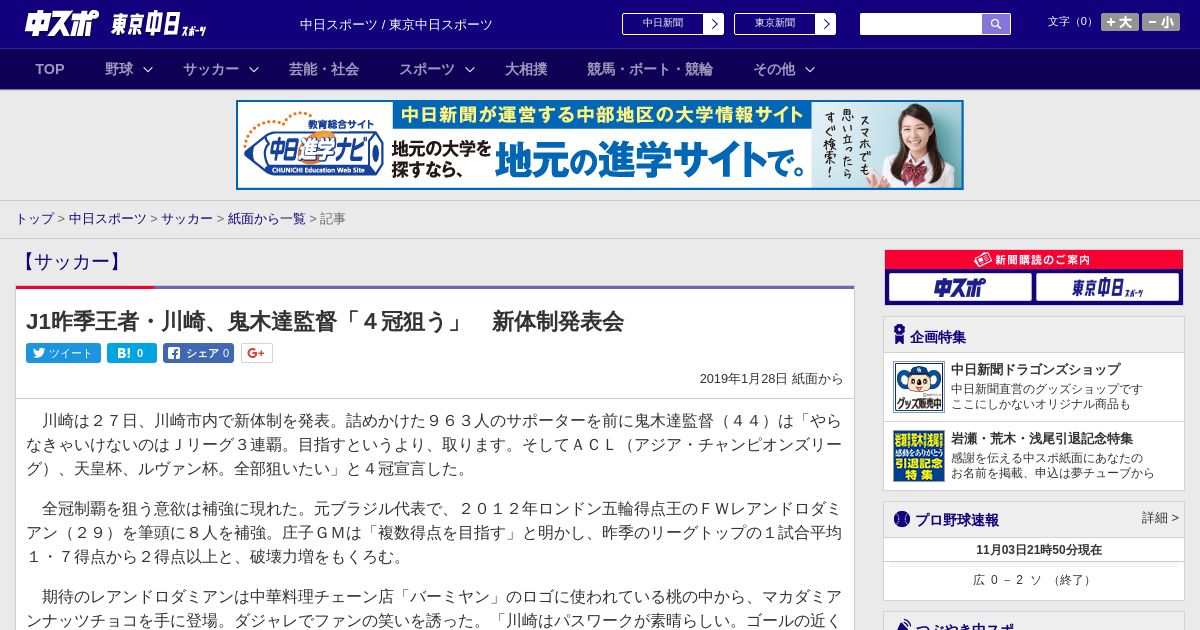The width and height of the screenshot is (1200, 630).
Task: Click the 【サッカー】 category heading
Action: (71, 262)
